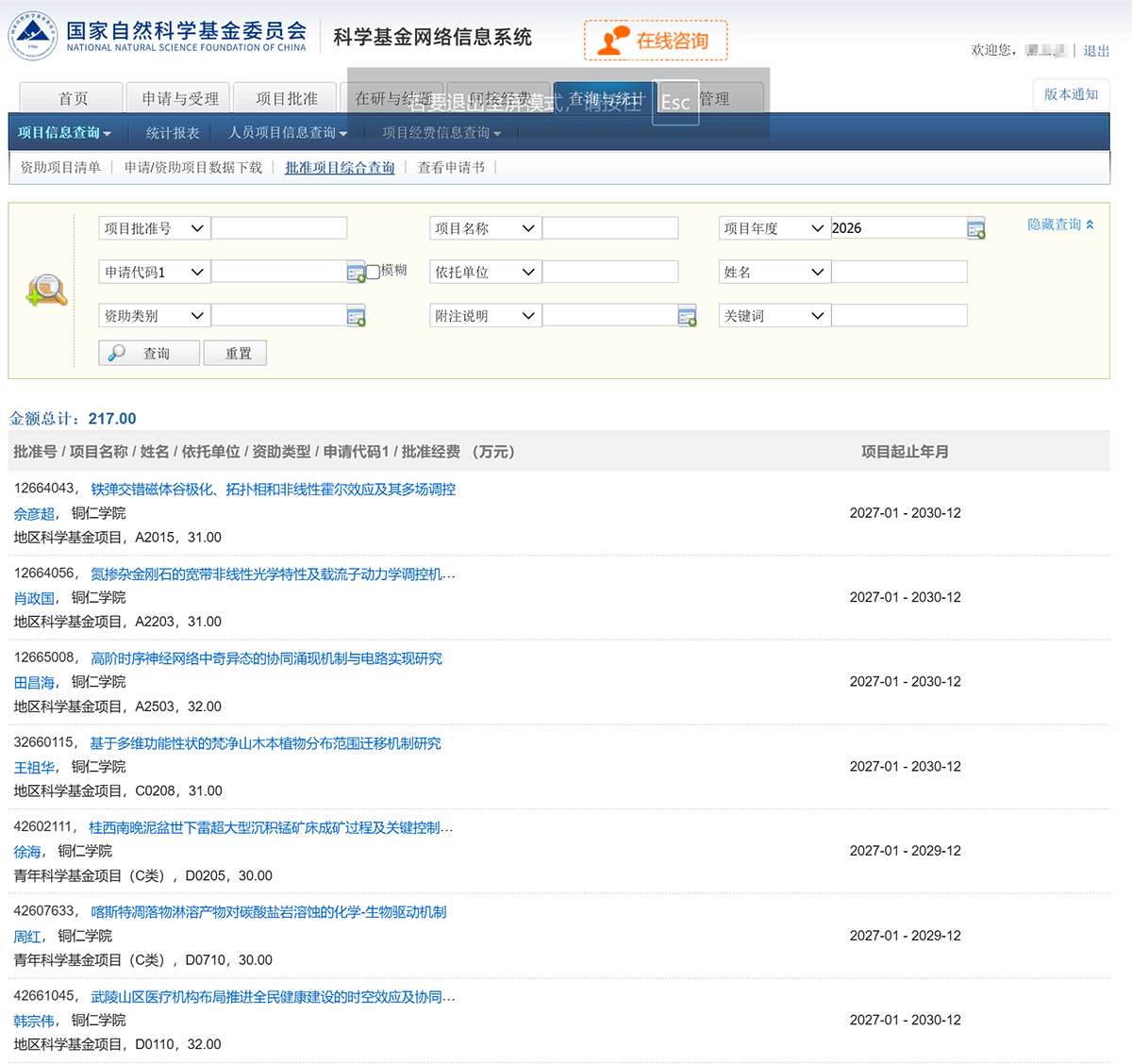Image resolution: width=1132 pixels, height=1064 pixels.
Task: Open project 铁弹交错磁体谷极化 link
Action: (273, 489)
